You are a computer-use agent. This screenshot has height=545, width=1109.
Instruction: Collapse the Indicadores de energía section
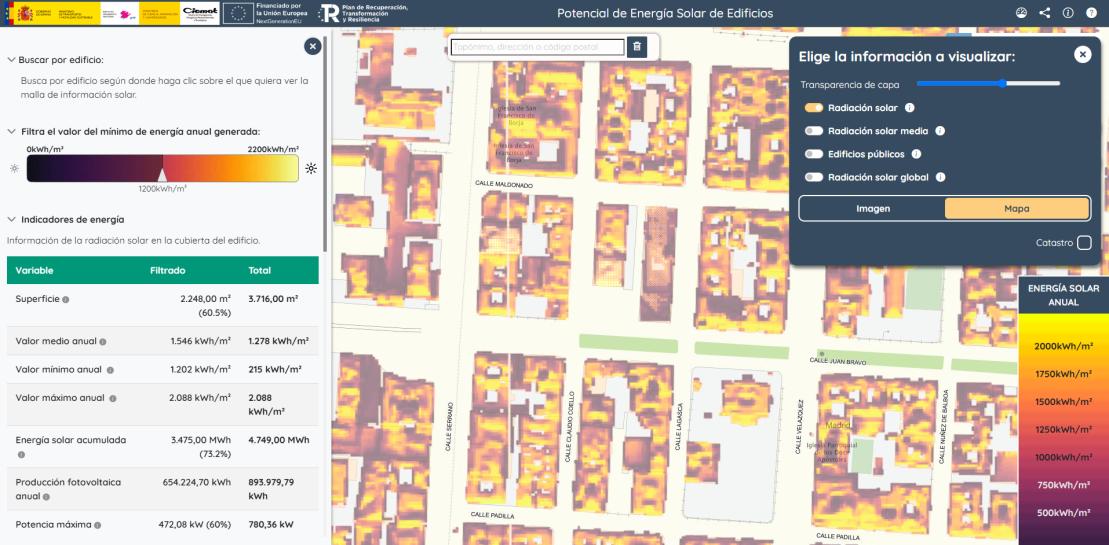tap(11, 219)
